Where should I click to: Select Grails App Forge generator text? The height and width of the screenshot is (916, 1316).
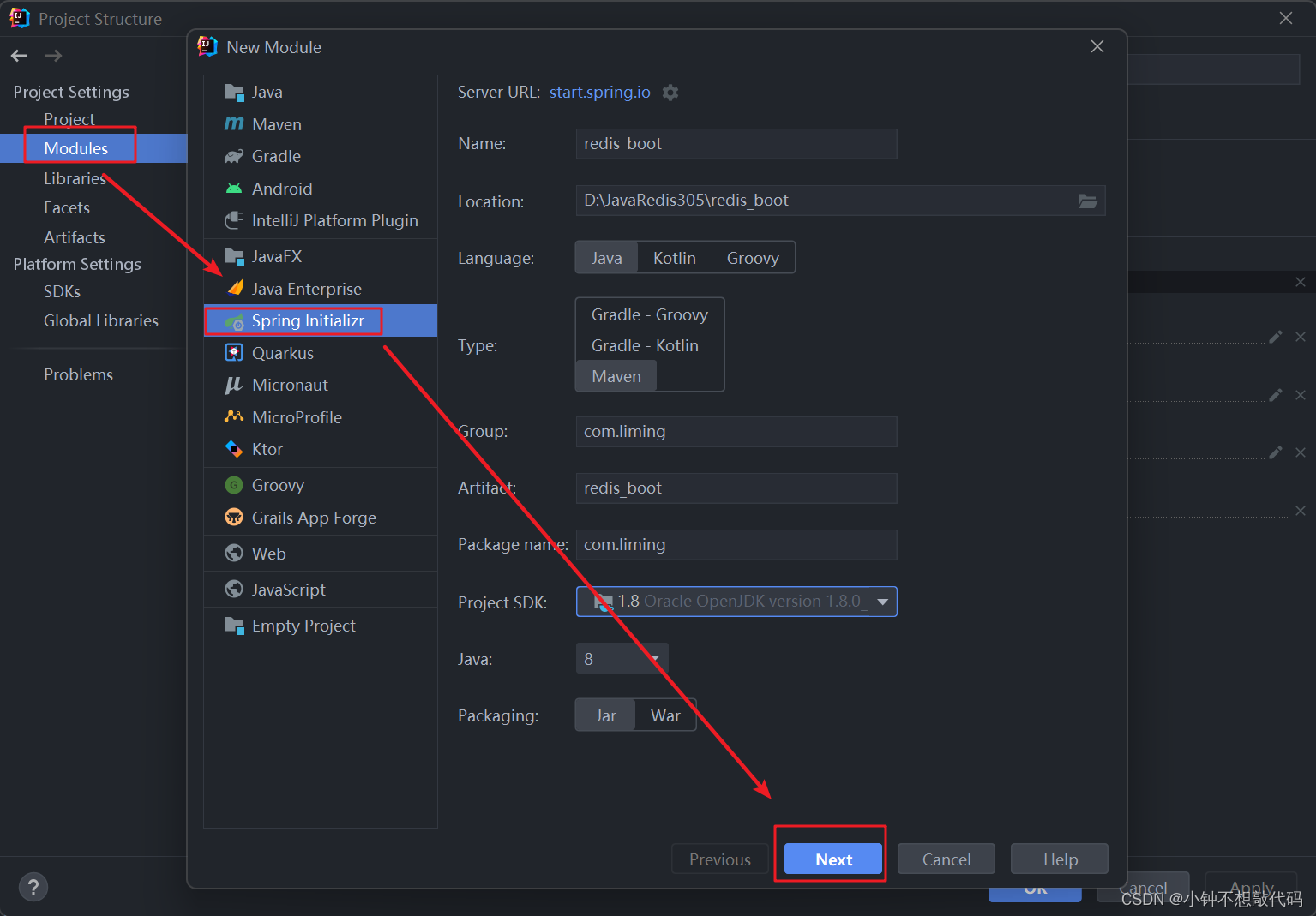(x=314, y=518)
